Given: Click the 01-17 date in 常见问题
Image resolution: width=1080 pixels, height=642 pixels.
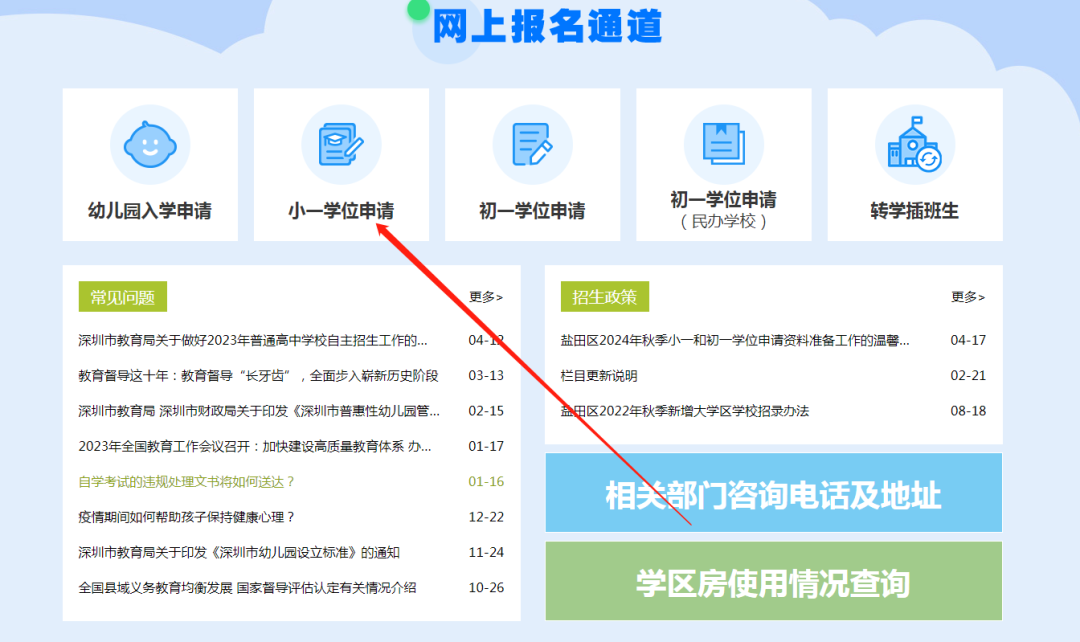Looking at the screenshot, I should 486,446.
